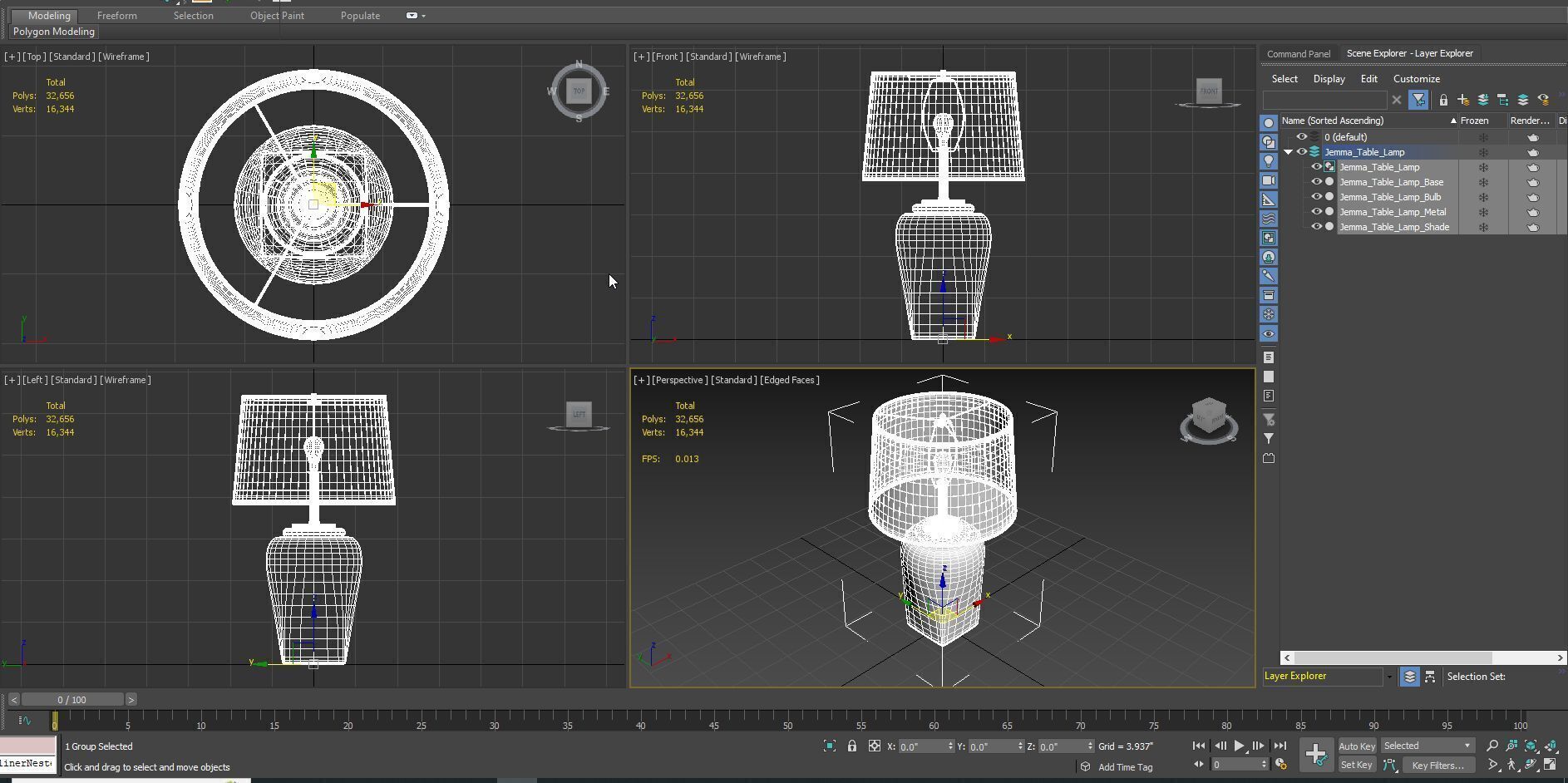Hide the Jemma_Table_Lamp_Bulb object eye

1317,197
